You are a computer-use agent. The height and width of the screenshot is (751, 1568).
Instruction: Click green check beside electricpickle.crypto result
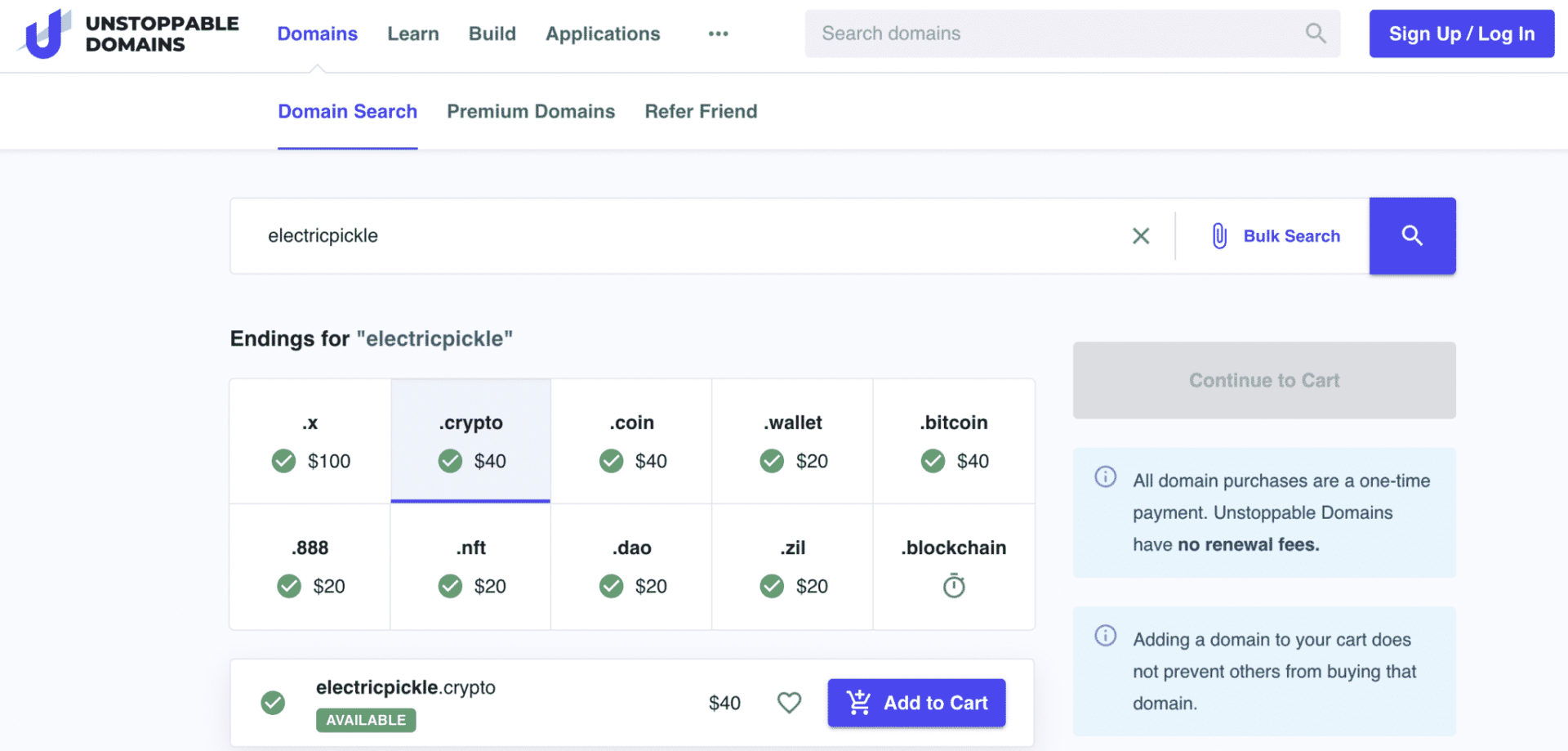click(x=273, y=703)
